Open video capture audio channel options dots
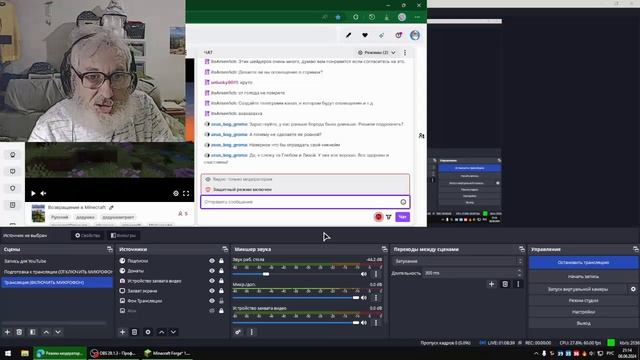This screenshot has width=640, height=360. 376,323
